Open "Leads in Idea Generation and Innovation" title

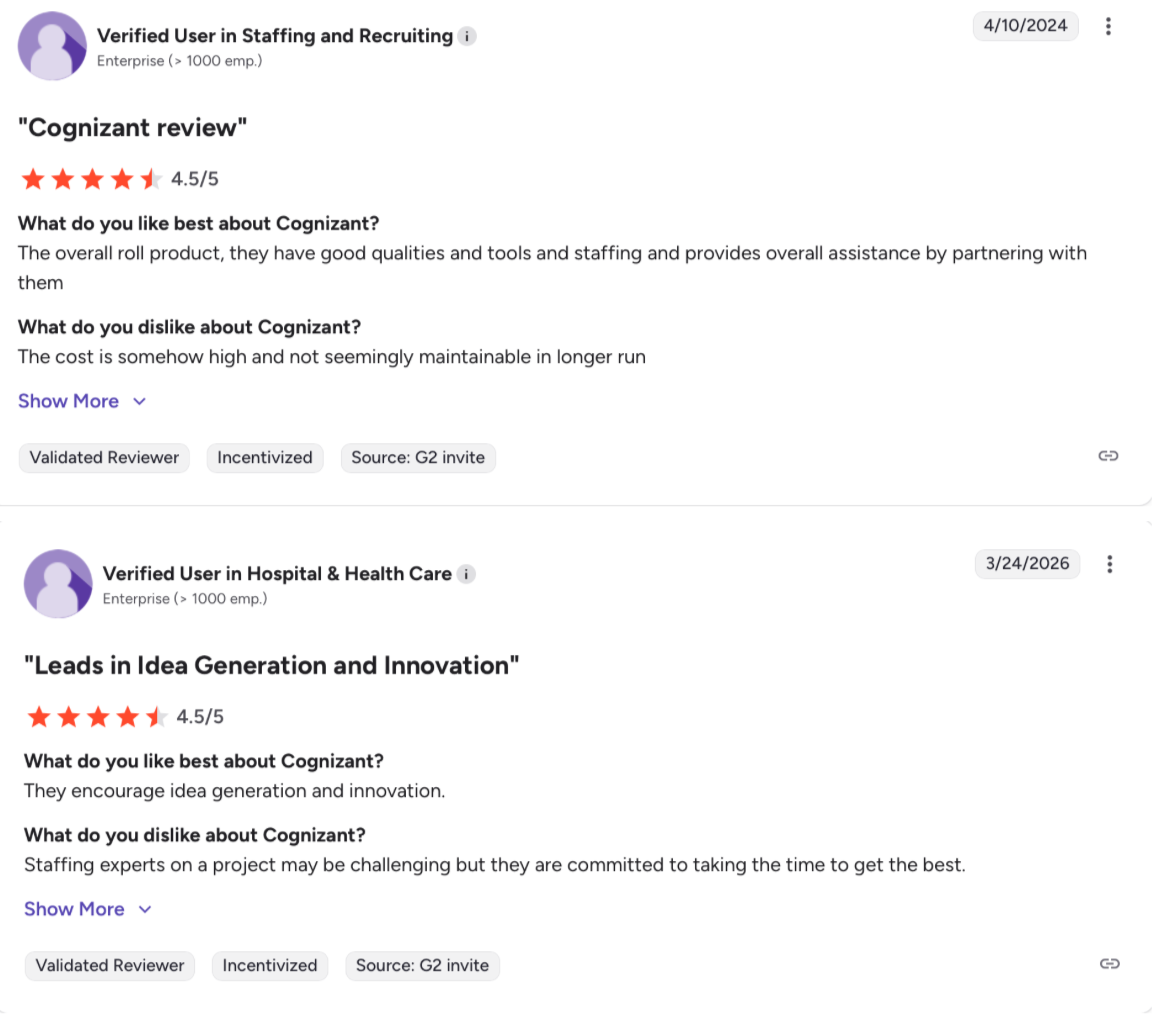[272, 666]
